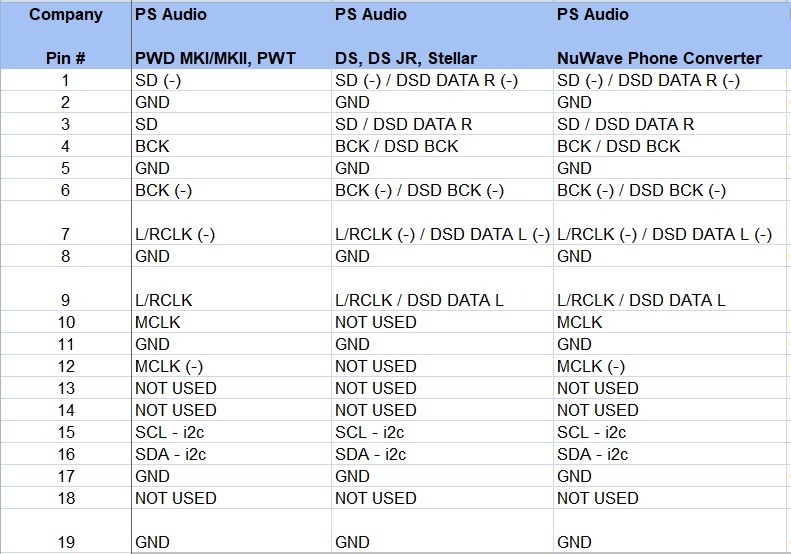The width and height of the screenshot is (791, 554).
Task: Select L/RCLK / DSD DATA L cell under Stellar
Action: click(x=442, y=289)
